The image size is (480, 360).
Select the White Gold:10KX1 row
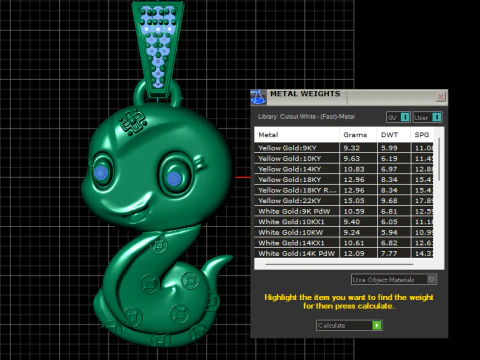344,222
